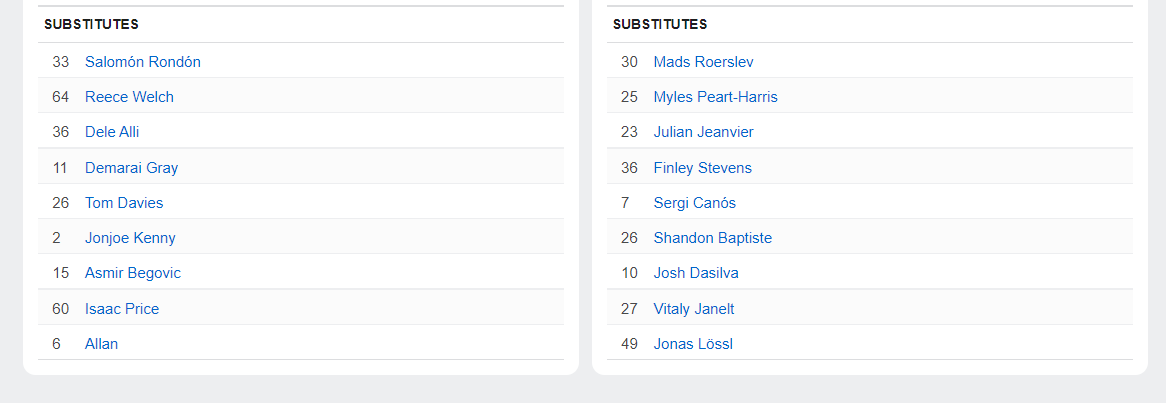Open Josh Dasilva's player page
This screenshot has width=1166, height=403.
696,273
